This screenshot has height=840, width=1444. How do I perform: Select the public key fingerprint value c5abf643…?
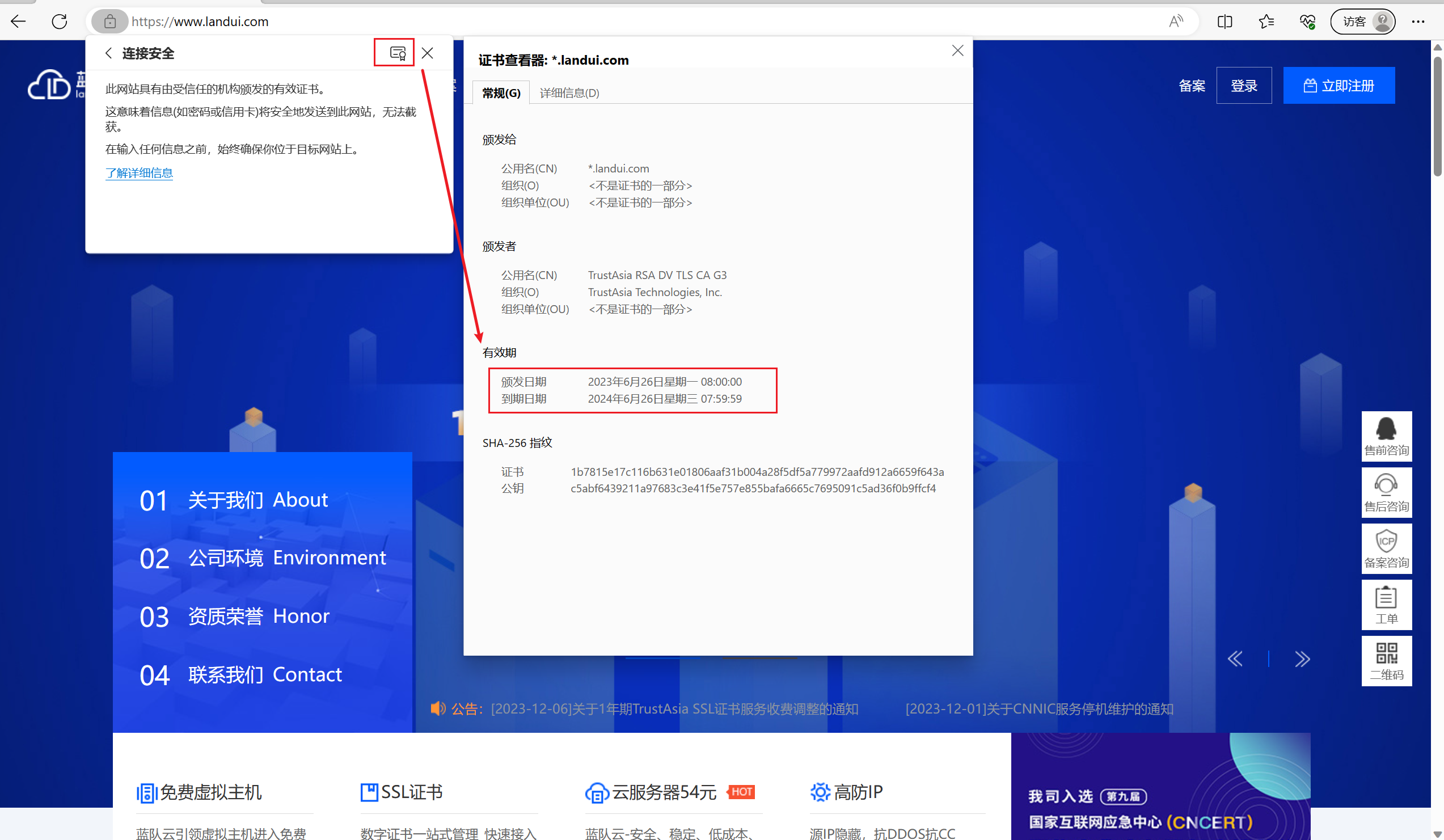pyautogui.click(x=754, y=489)
